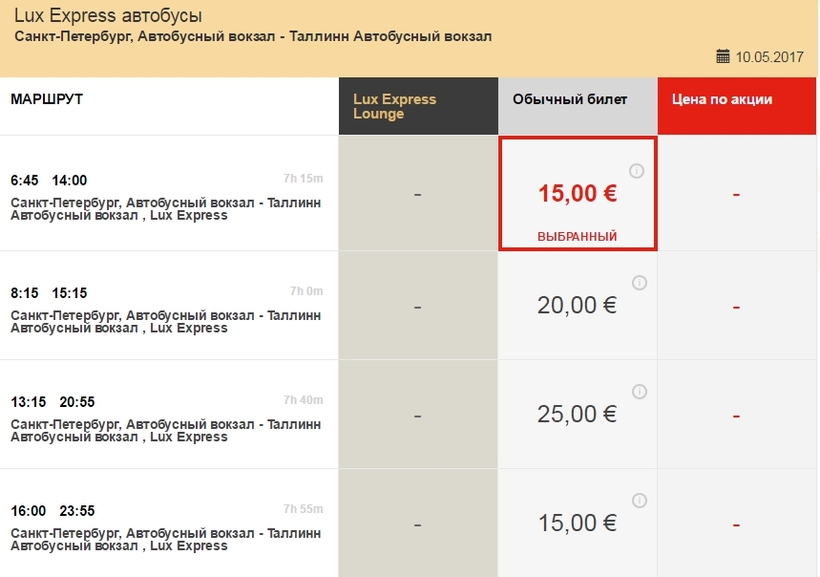Click route description of the 6:45 trip
The height and width of the screenshot is (577, 820).
pos(166,209)
